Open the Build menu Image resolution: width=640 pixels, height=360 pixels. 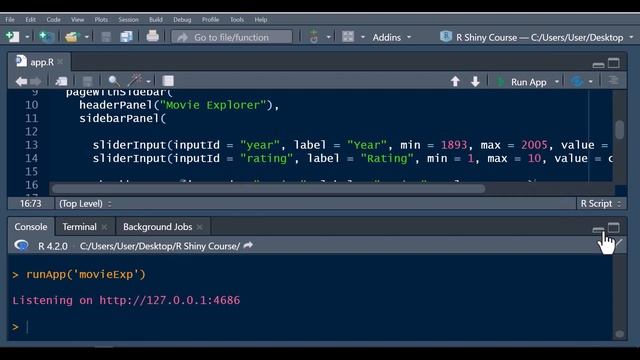tap(156, 20)
